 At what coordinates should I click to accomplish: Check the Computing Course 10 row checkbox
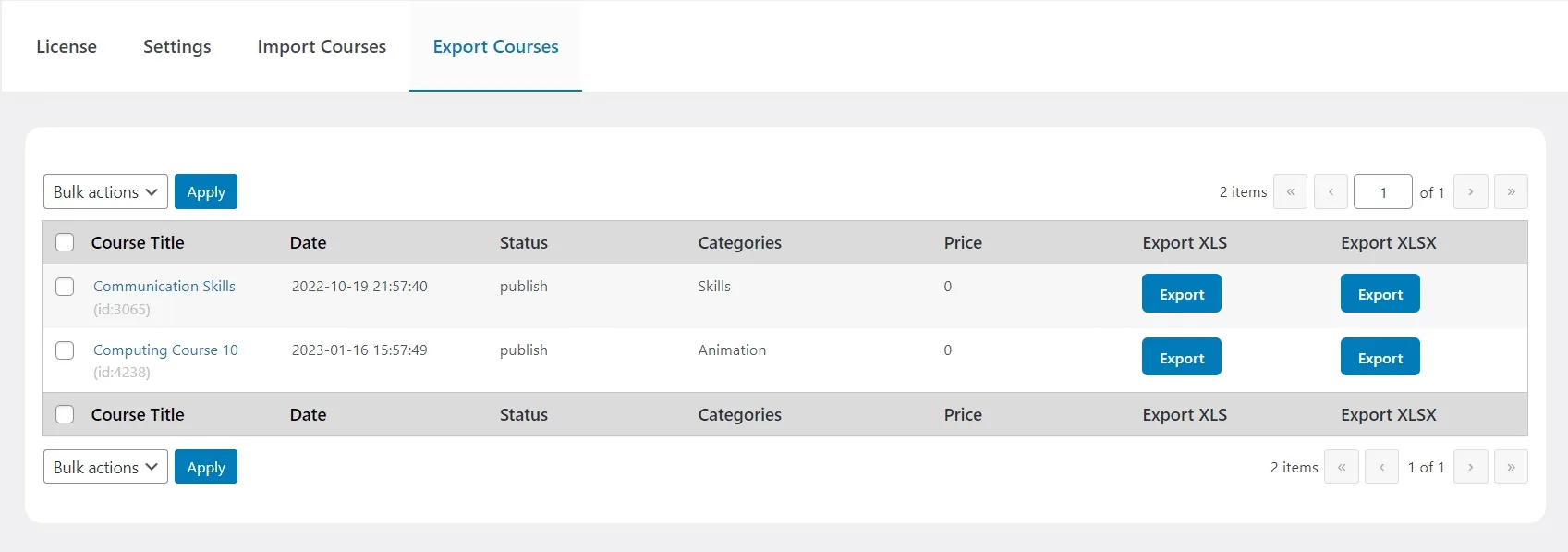pos(65,350)
